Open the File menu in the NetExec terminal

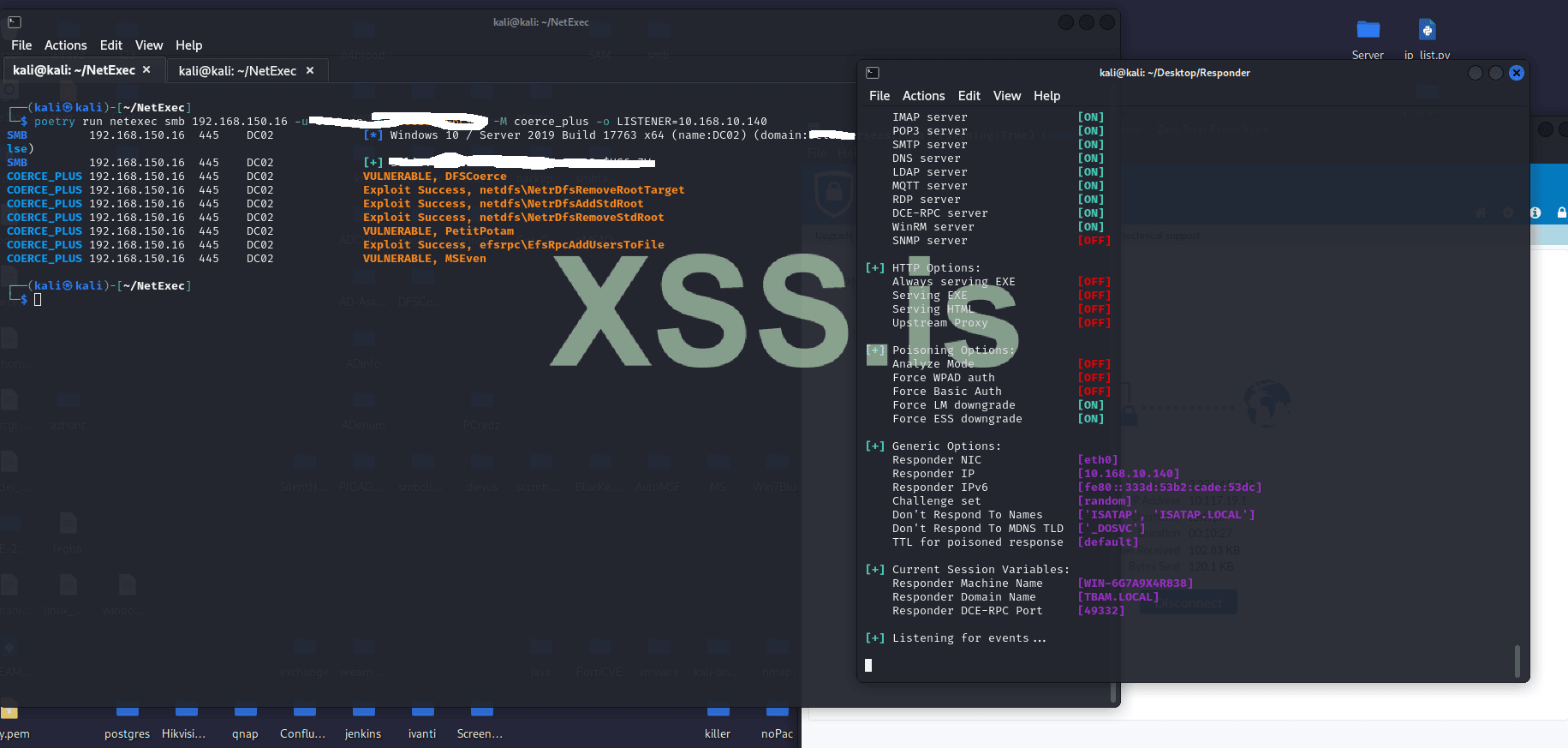coord(21,45)
